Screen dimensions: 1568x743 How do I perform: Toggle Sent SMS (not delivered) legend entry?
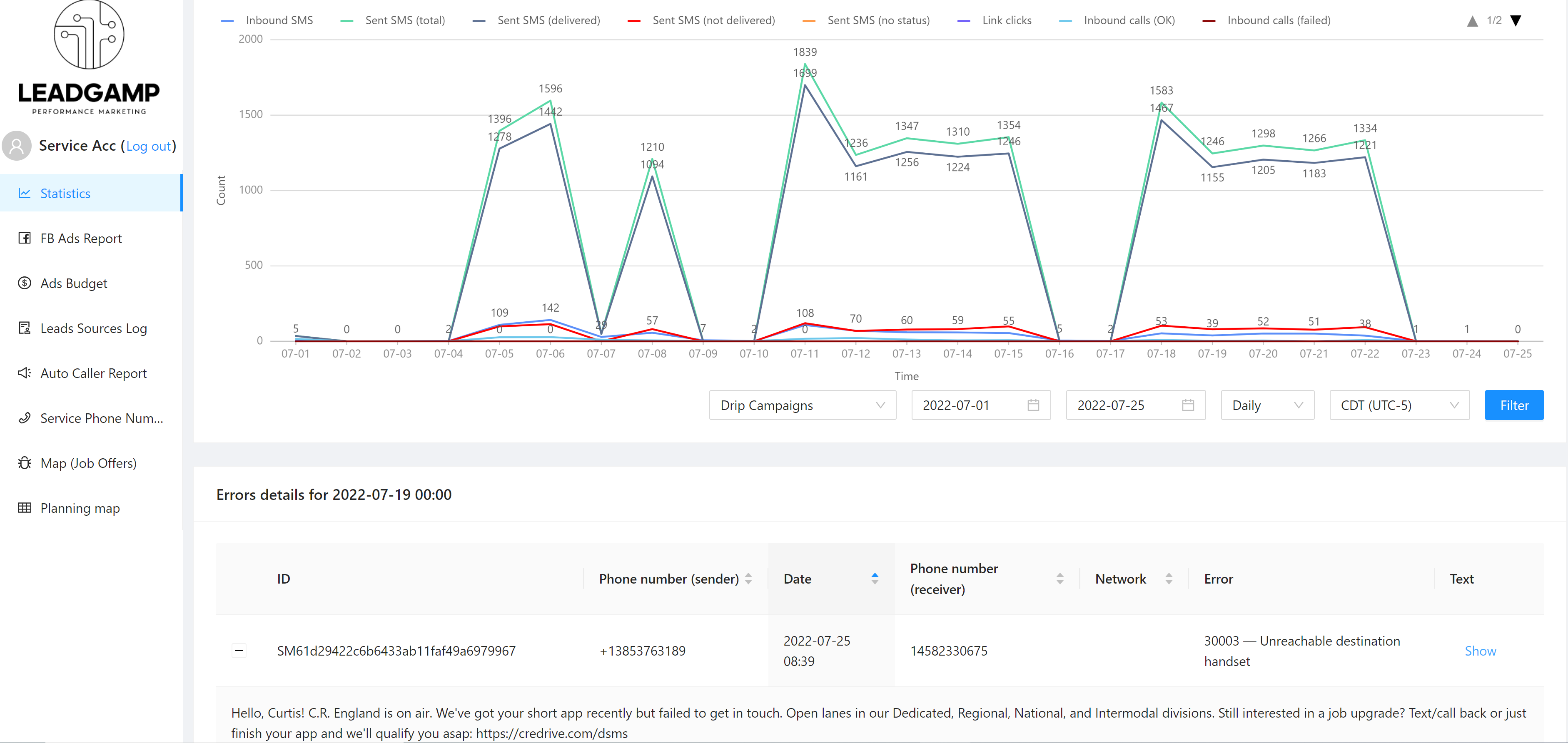click(713, 21)
